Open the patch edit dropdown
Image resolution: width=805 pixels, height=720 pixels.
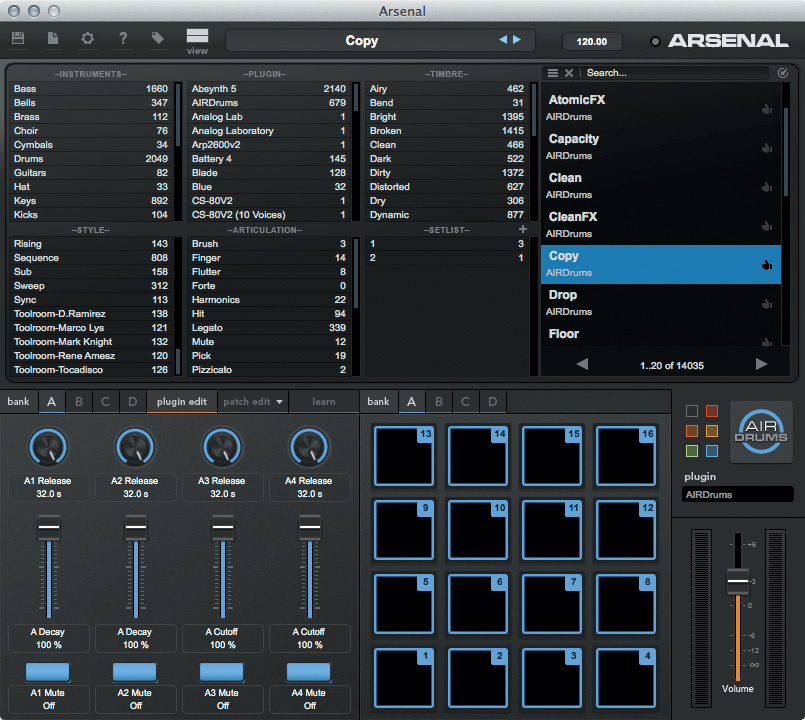(x=253, y=402)
